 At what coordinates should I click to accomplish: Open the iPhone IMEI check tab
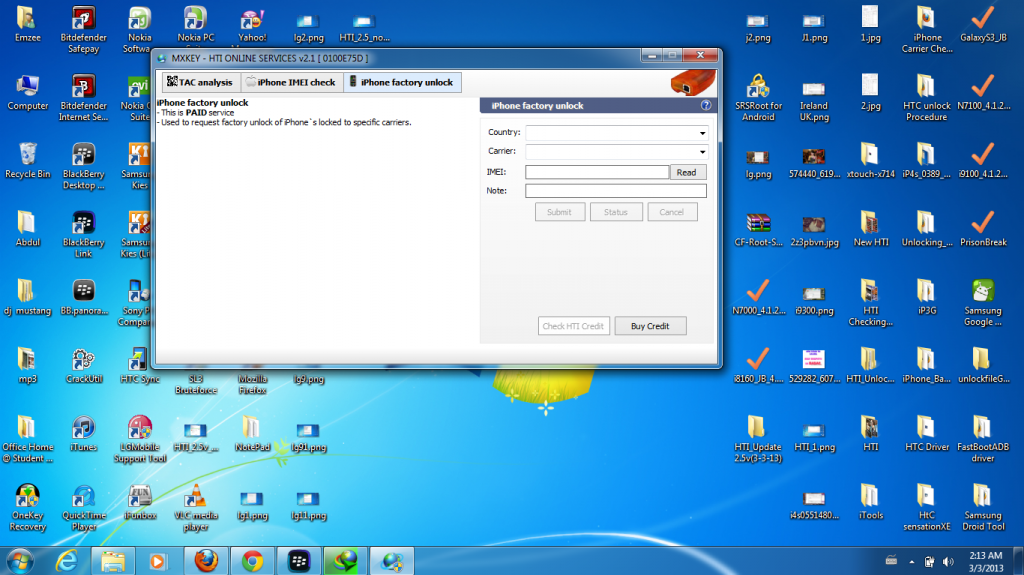(x=291, y=82)
